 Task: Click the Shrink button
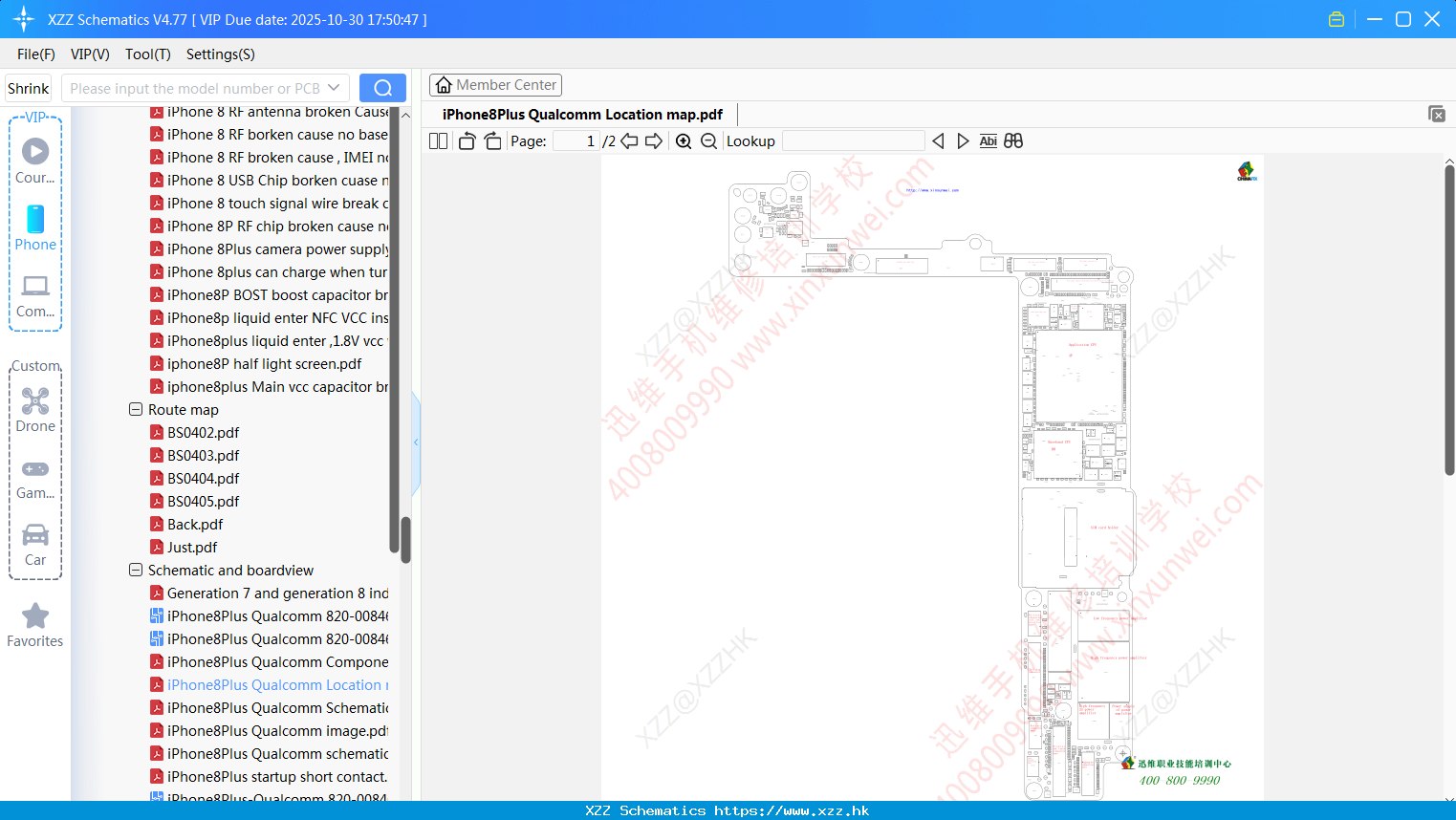[28, 88]
